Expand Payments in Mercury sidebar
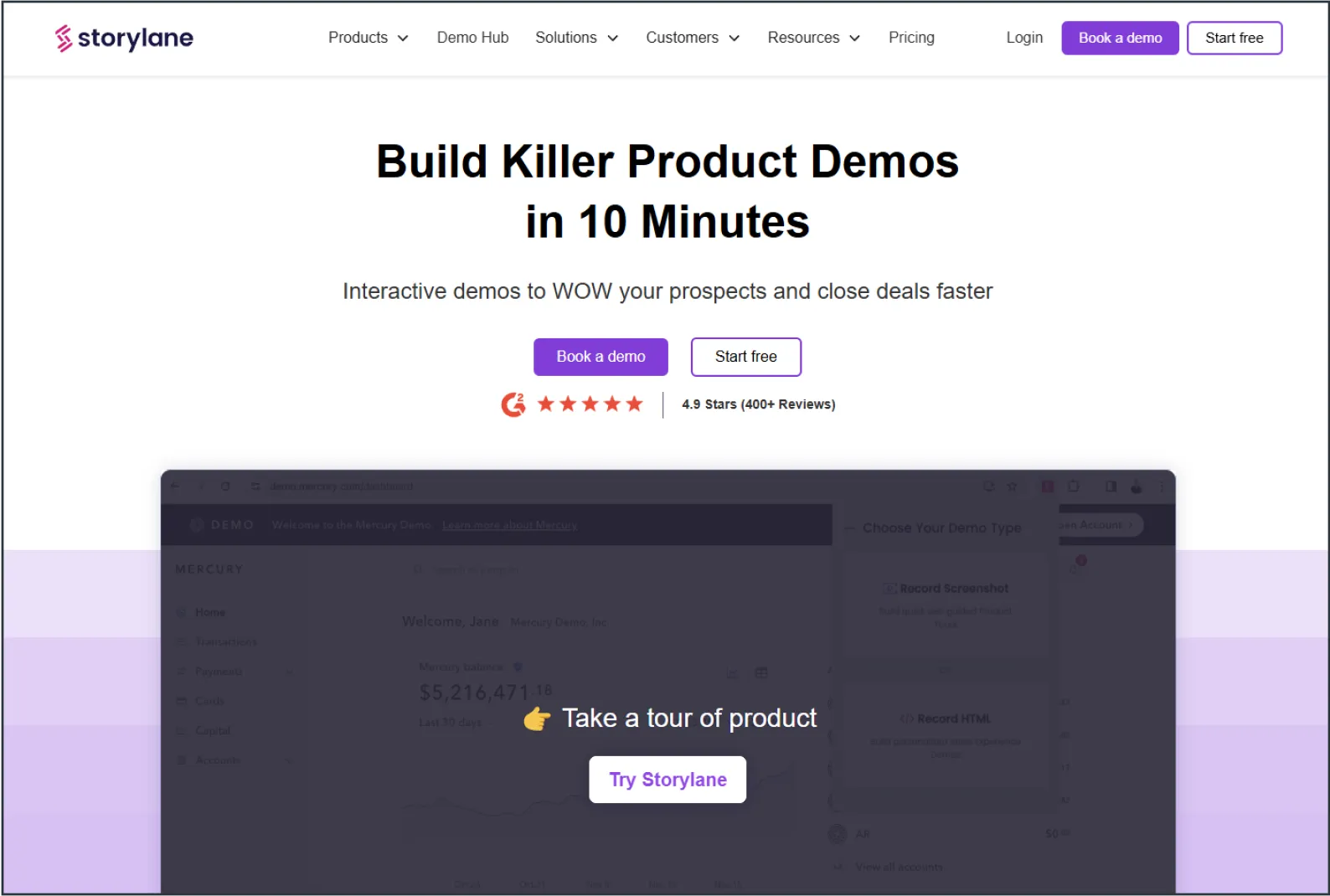1330x896 pixels. pyautogui.click(x=235, y=672)
